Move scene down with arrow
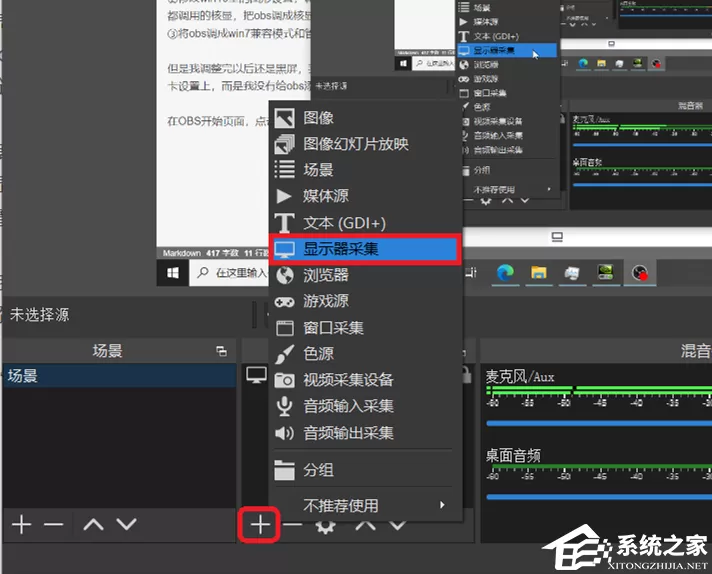This screenshot has width=712, height=574. [x=126, y=525]
